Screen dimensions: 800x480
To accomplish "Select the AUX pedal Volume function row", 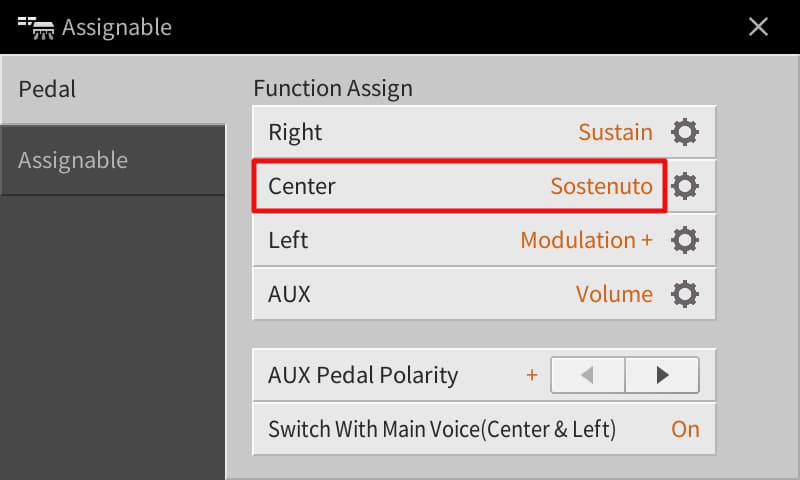I will (x=460, y=294).
